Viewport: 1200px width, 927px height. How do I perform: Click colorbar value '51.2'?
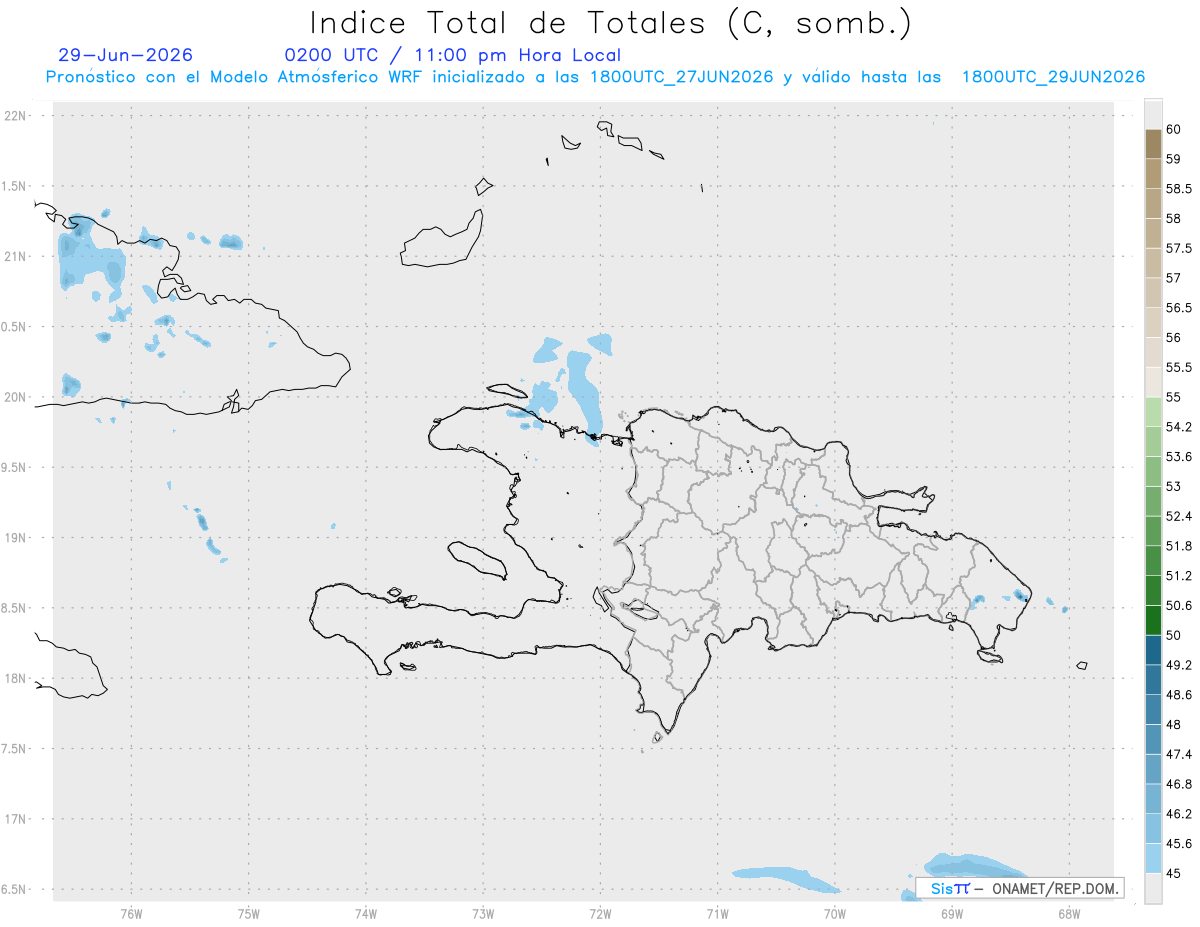click(1179, 576)
